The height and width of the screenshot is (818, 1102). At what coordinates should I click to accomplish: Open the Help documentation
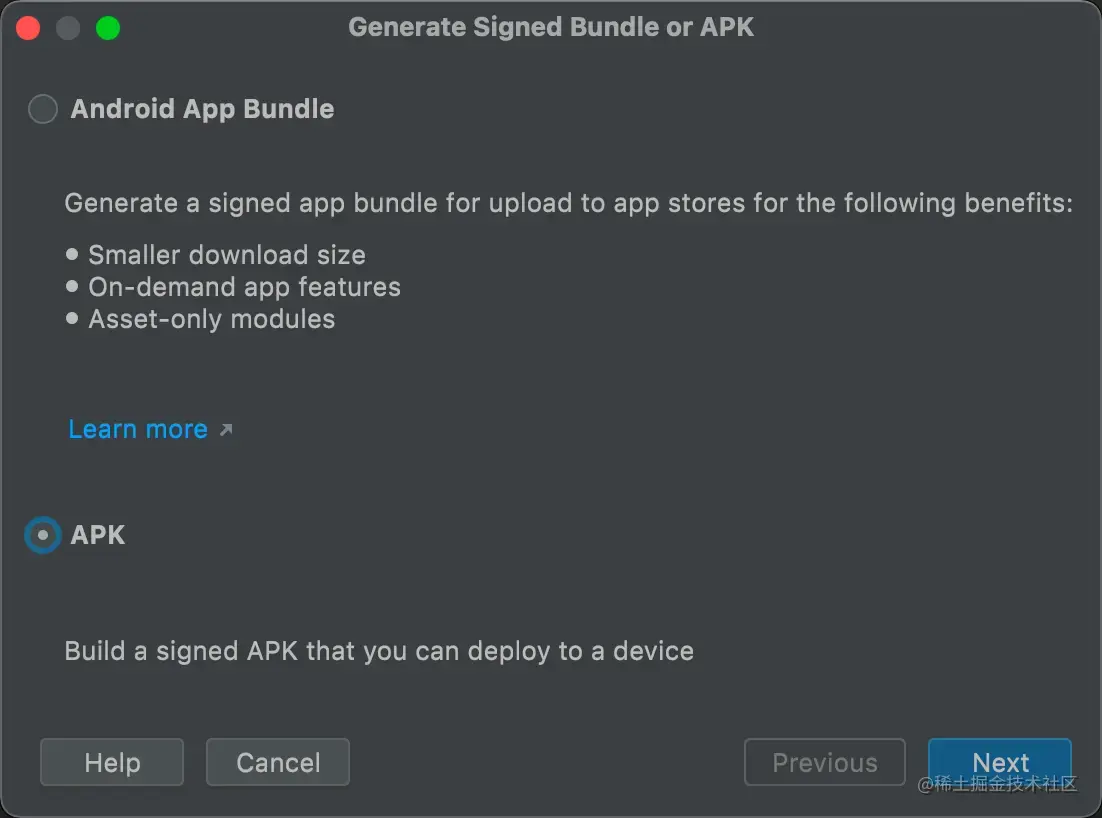tap(111, 762)
